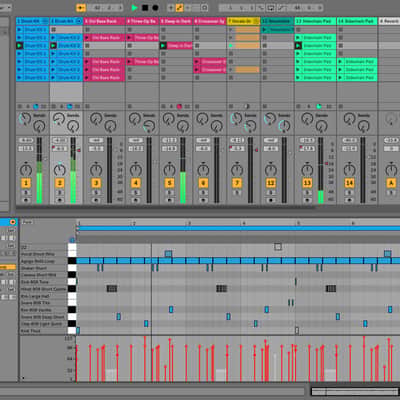Click the first dark Hihat note cluster
Viewport: 400px width, 400px height.
click(x=112, y=289)
